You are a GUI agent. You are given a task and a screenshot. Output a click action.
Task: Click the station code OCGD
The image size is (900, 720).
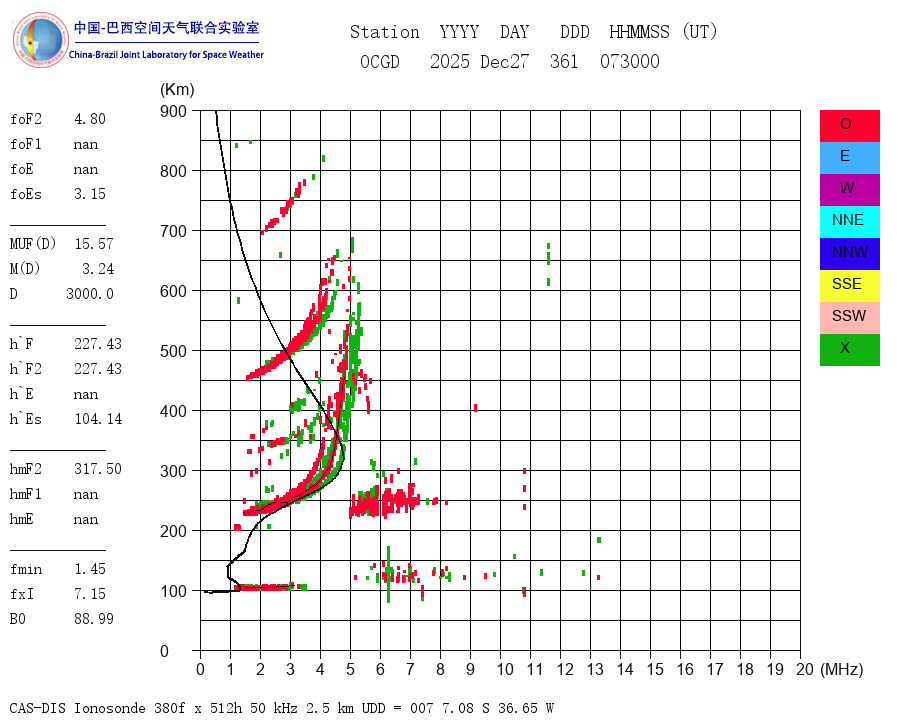[379, 61]
